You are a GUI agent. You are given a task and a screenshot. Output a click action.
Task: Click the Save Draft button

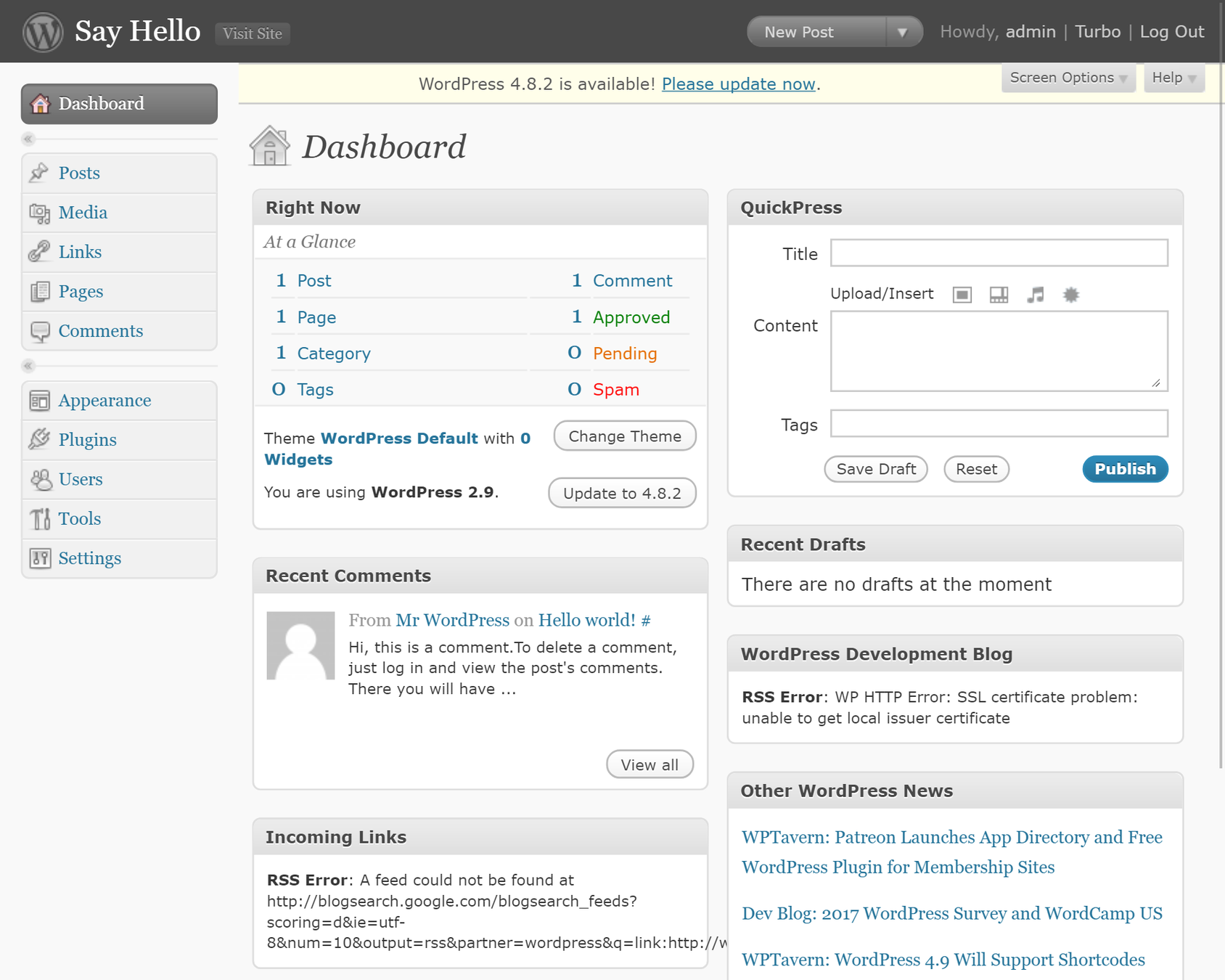tap(876, 469)
